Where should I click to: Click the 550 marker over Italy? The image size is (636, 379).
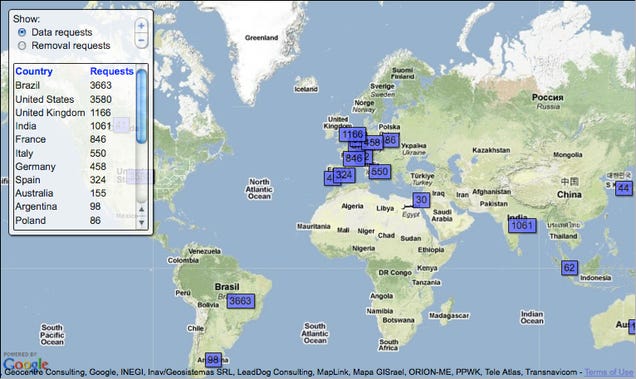[x=380, y=172]
